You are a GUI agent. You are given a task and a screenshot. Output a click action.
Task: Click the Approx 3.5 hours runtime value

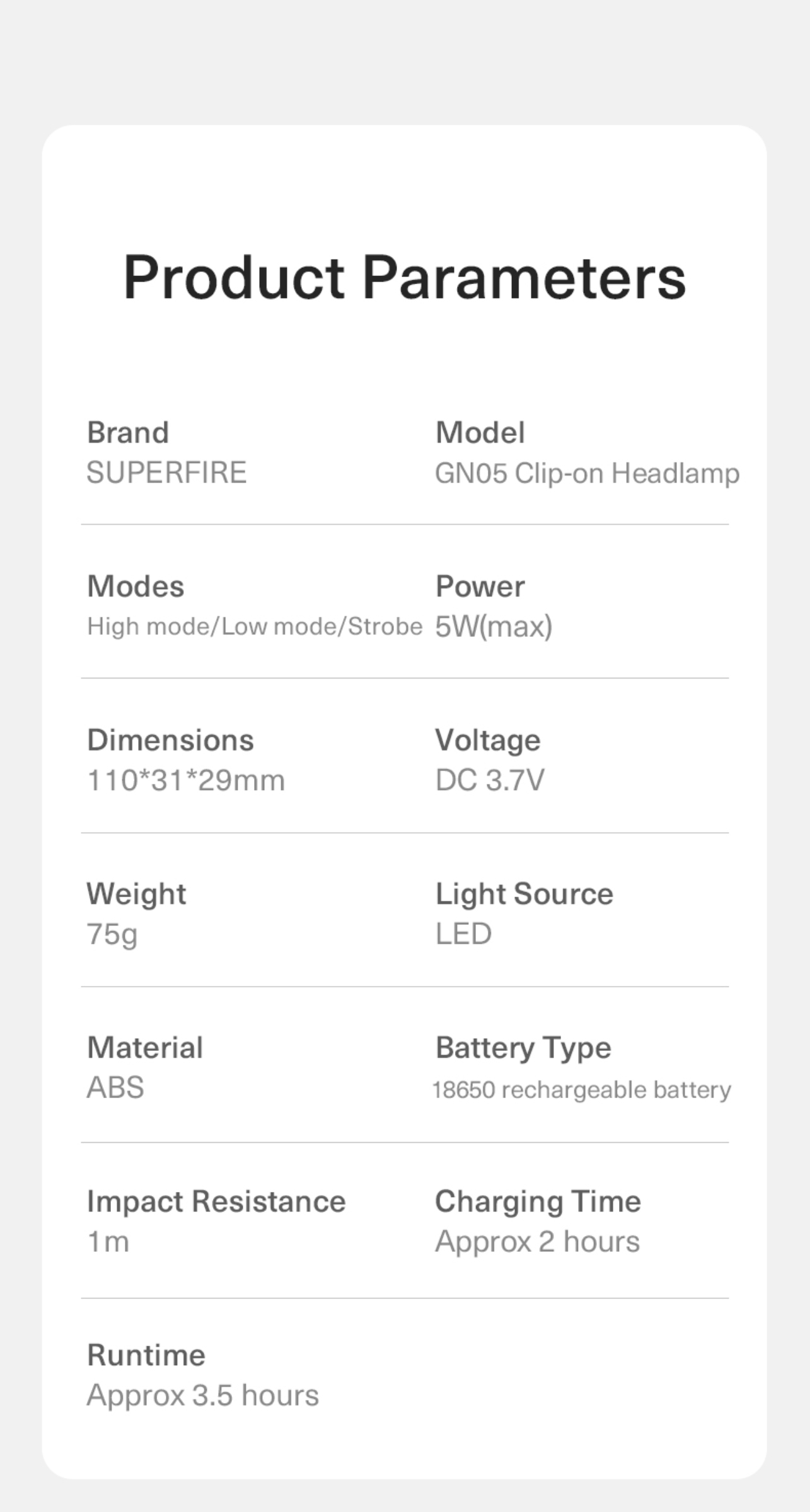pyautogui.click(x=203, y=1395)
